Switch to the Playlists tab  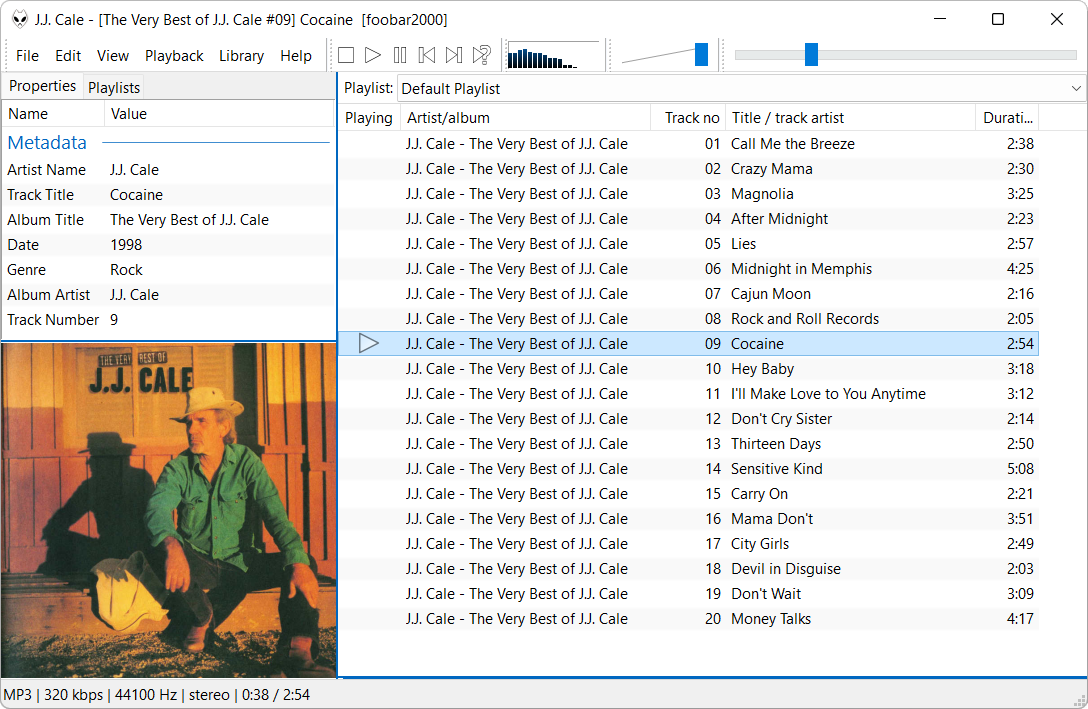(114, 88)
